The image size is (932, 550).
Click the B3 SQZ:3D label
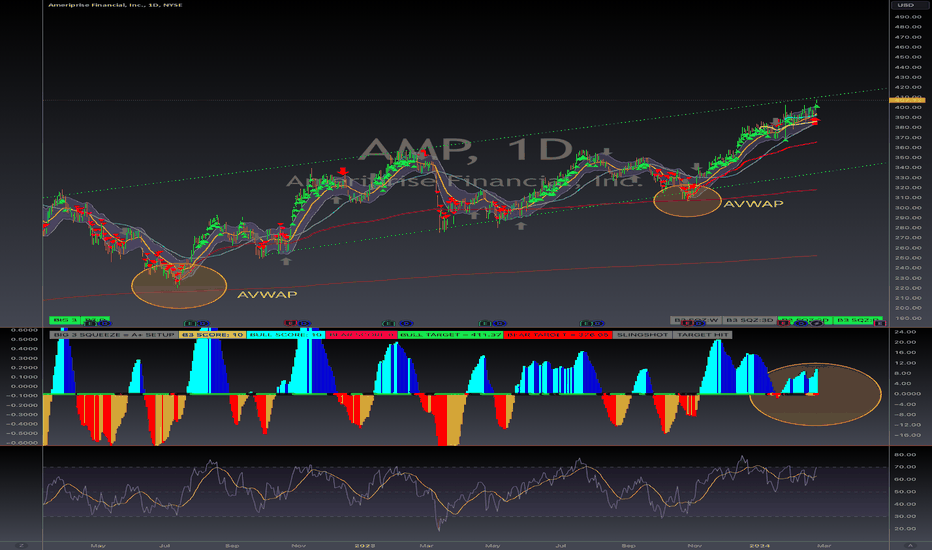click(750, 320)
